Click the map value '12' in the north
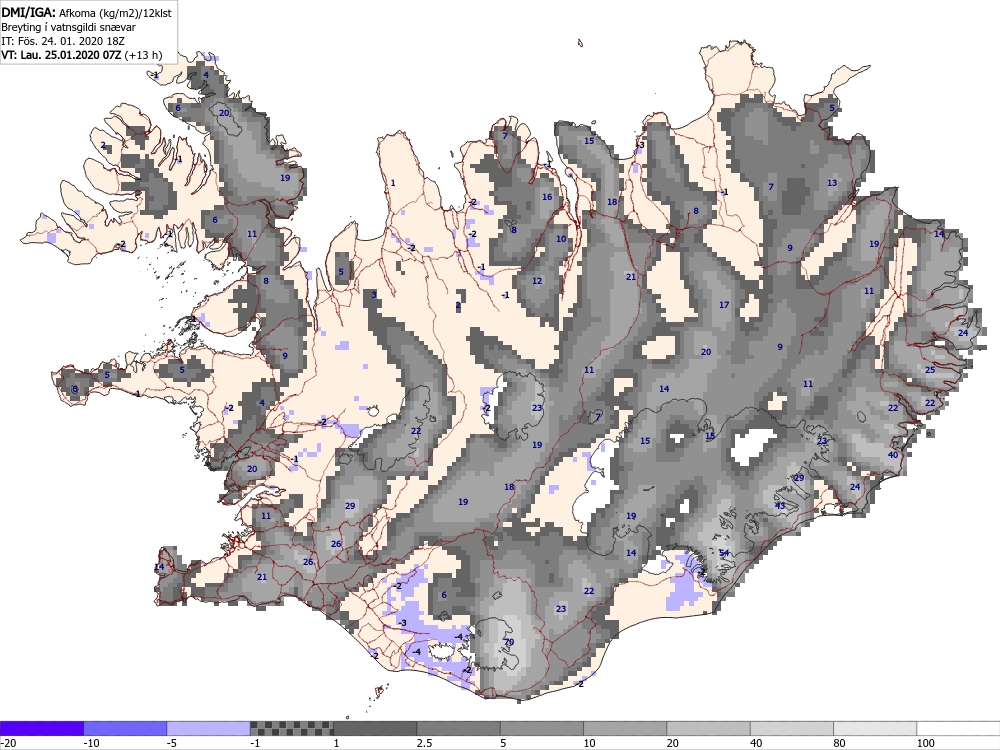1000x750 pixels. 537,281
